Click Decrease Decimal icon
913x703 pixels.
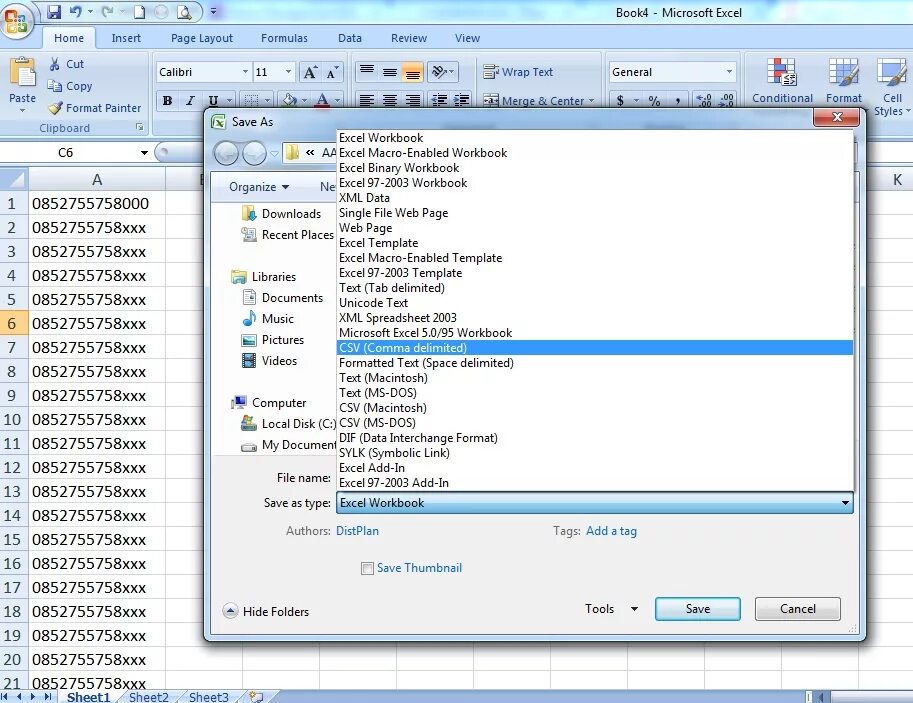pos(726,100)
